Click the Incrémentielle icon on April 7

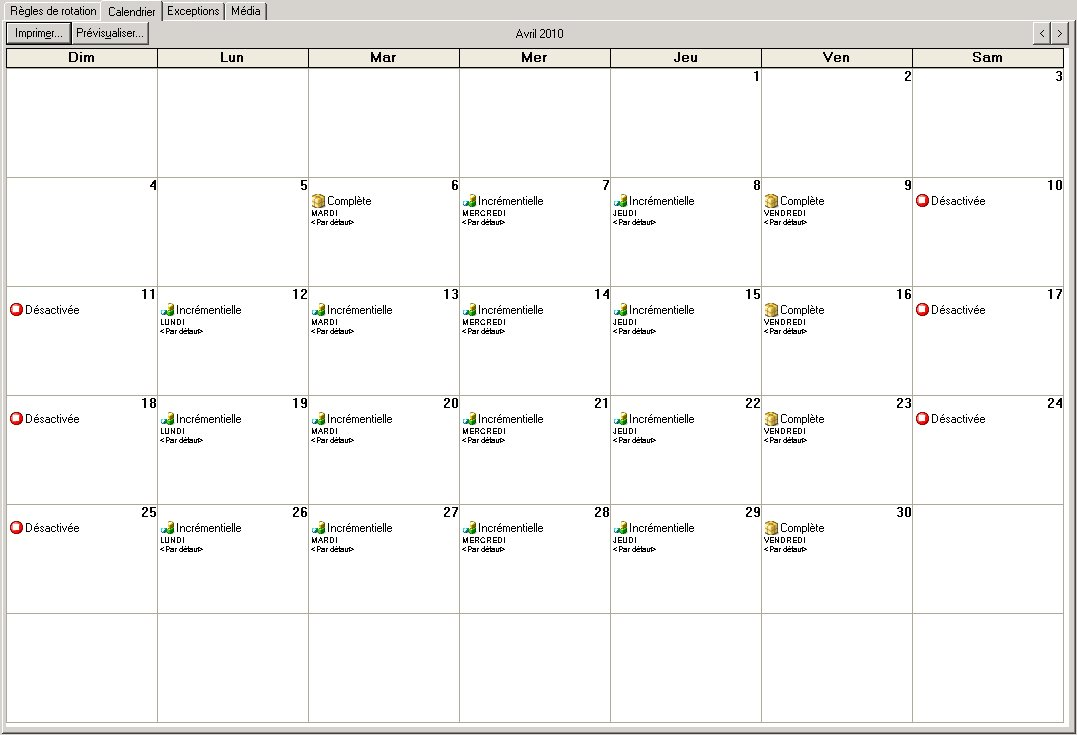coord(469,201)
